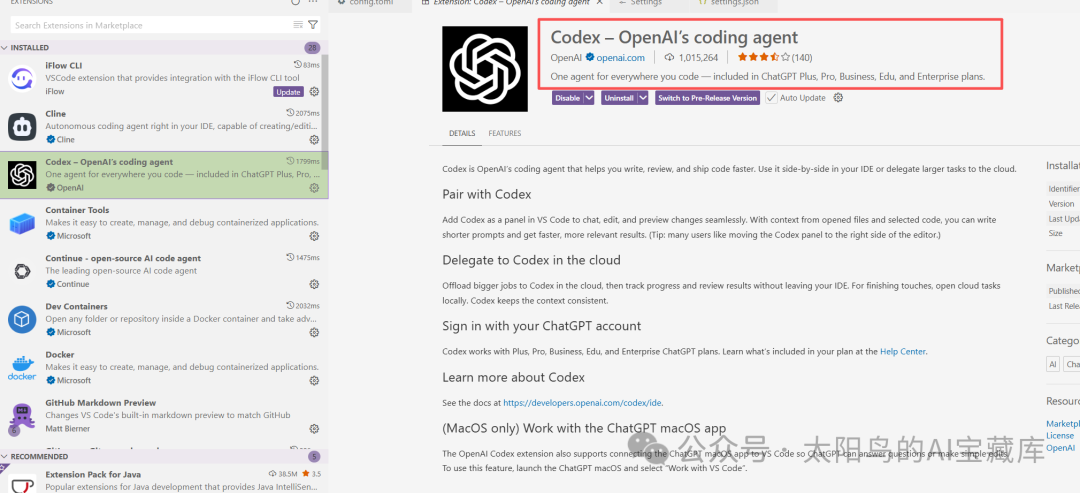Screen dimensions: 1080x493
Task: Collapse the RECOMMENDED section
Action: tap(5, 456)
